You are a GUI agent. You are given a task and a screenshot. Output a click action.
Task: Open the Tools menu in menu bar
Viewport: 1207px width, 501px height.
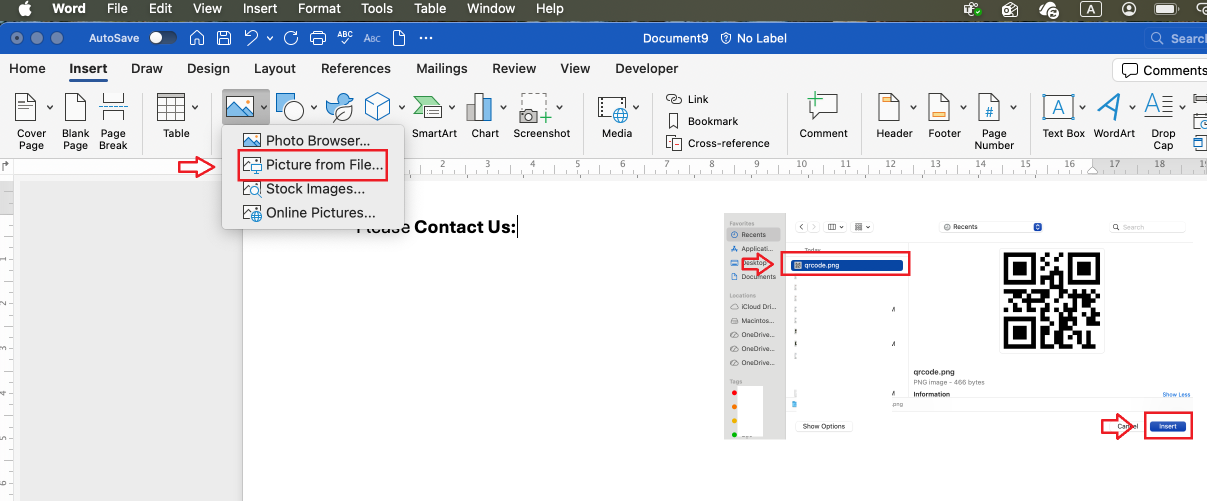click(377, 9)
